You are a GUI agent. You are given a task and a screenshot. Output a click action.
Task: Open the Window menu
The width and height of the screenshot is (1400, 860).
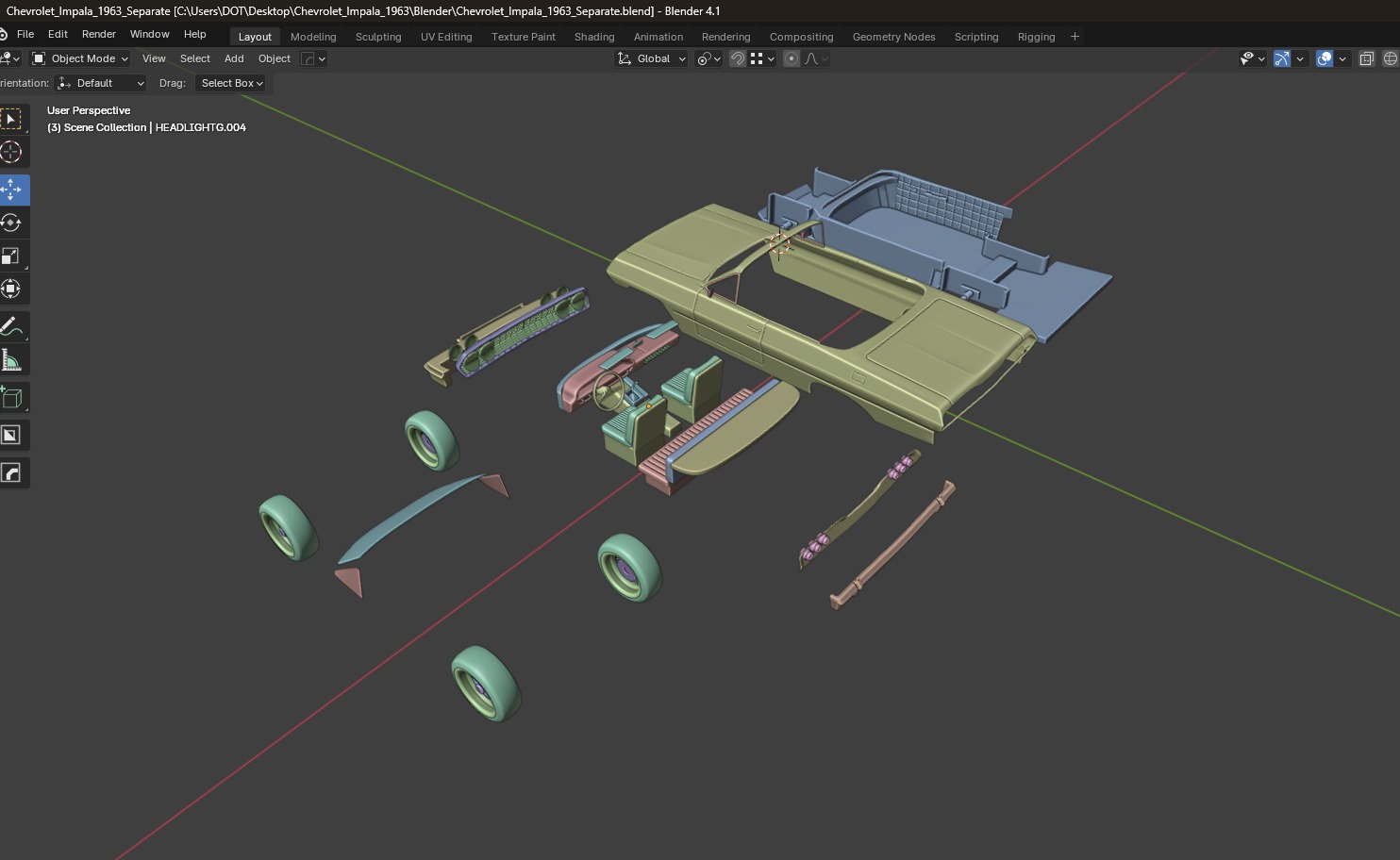click(x=150, y=34)
